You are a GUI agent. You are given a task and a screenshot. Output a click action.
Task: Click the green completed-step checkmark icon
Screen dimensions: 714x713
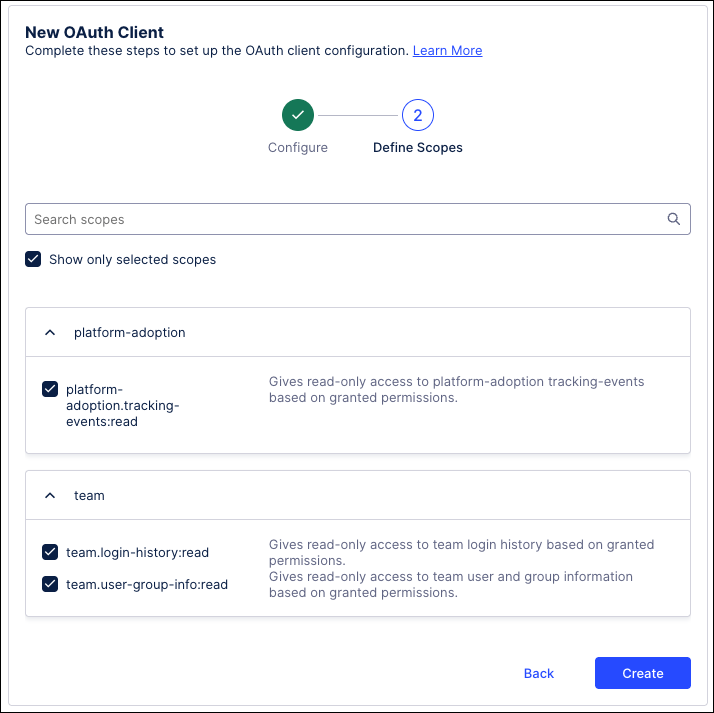(298, 115)
